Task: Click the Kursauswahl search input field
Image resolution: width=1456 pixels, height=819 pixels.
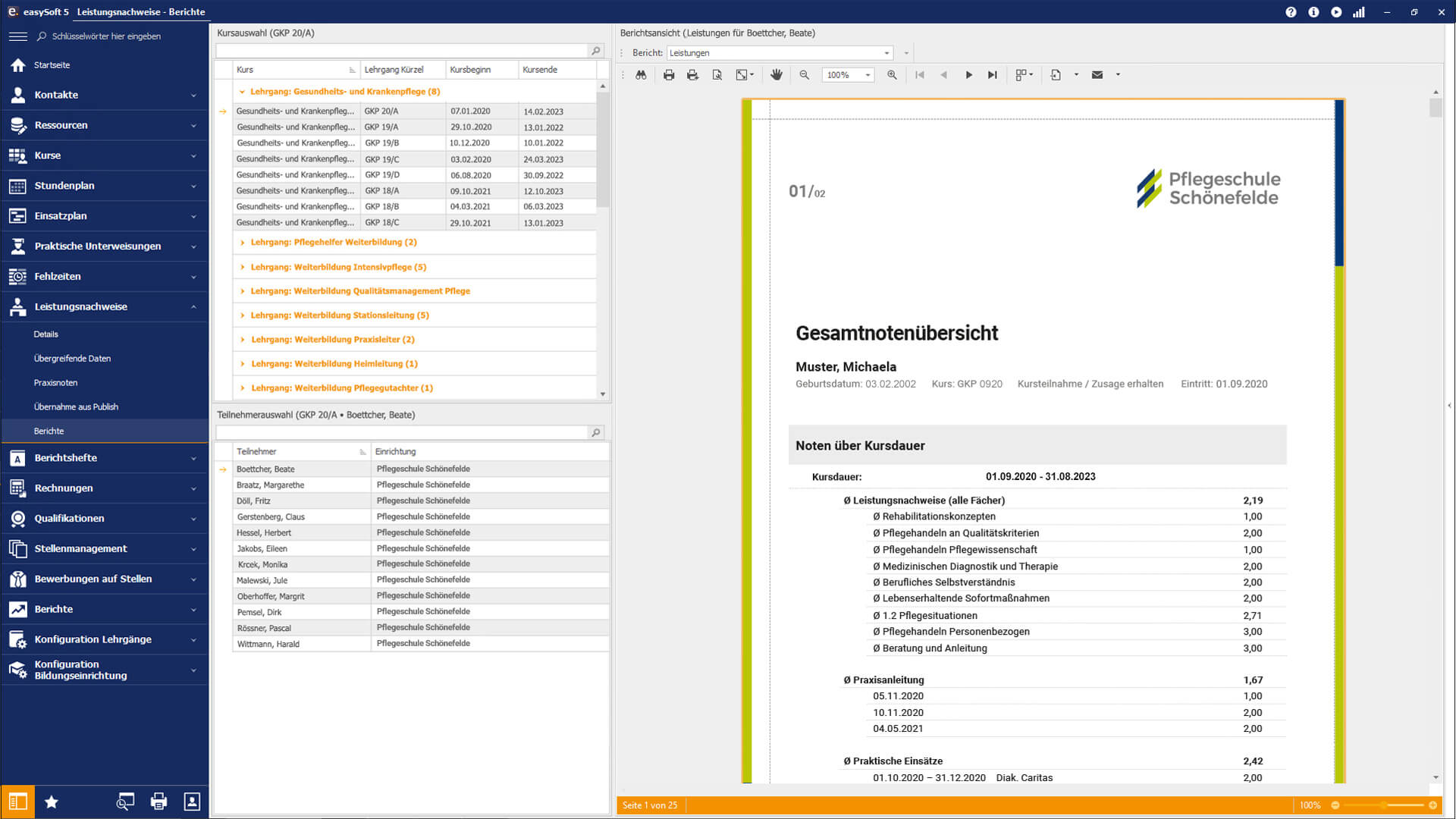Action: click(402, 51)
